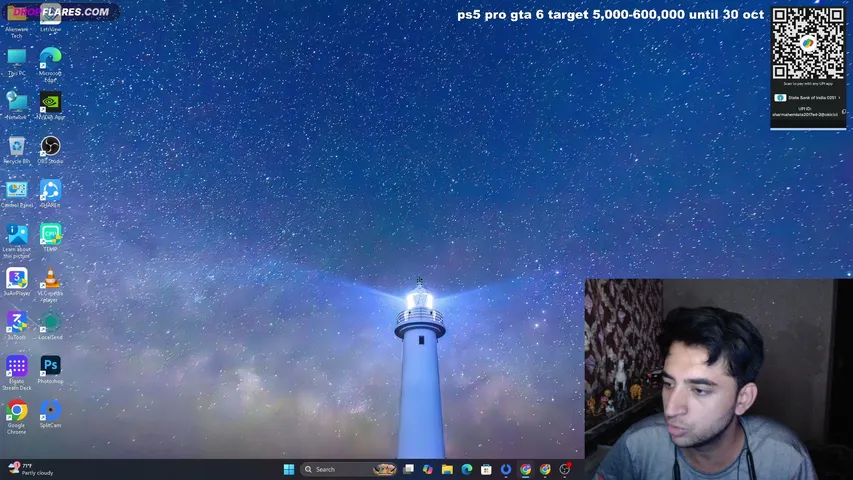
Task: Open the Elgato Stream Deck shortcut
Action: pos(16,373)
